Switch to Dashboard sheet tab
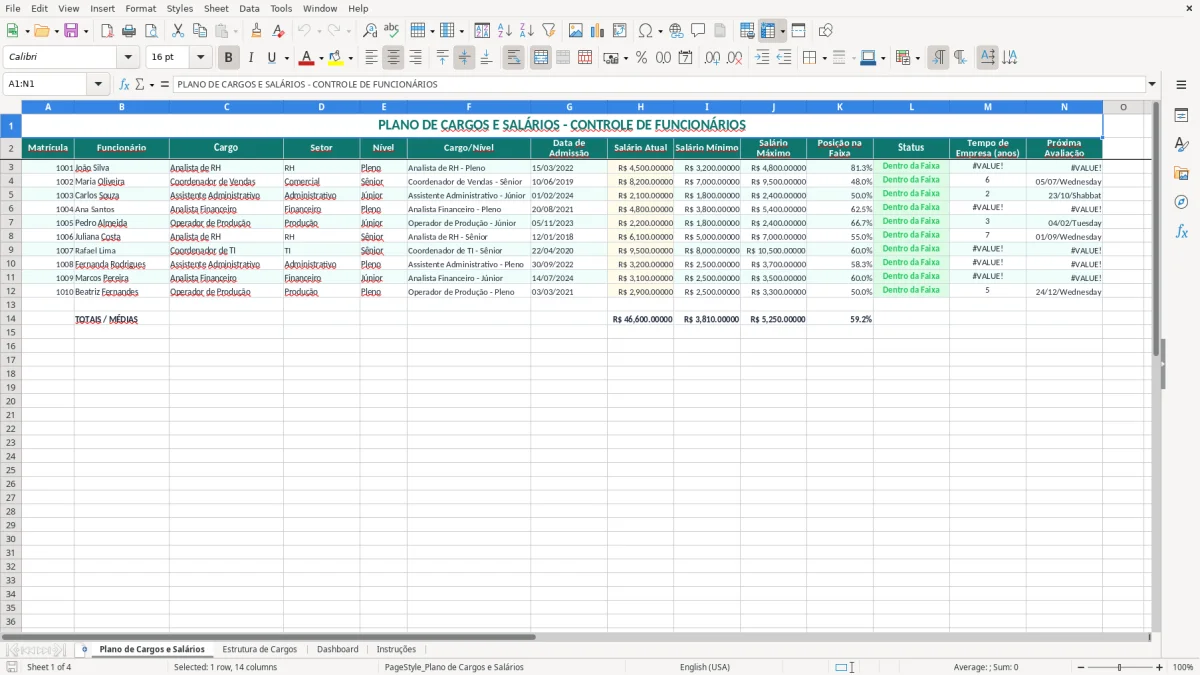Image resolution: width=1200 pixels, height=675 pixels. (337, 649)
